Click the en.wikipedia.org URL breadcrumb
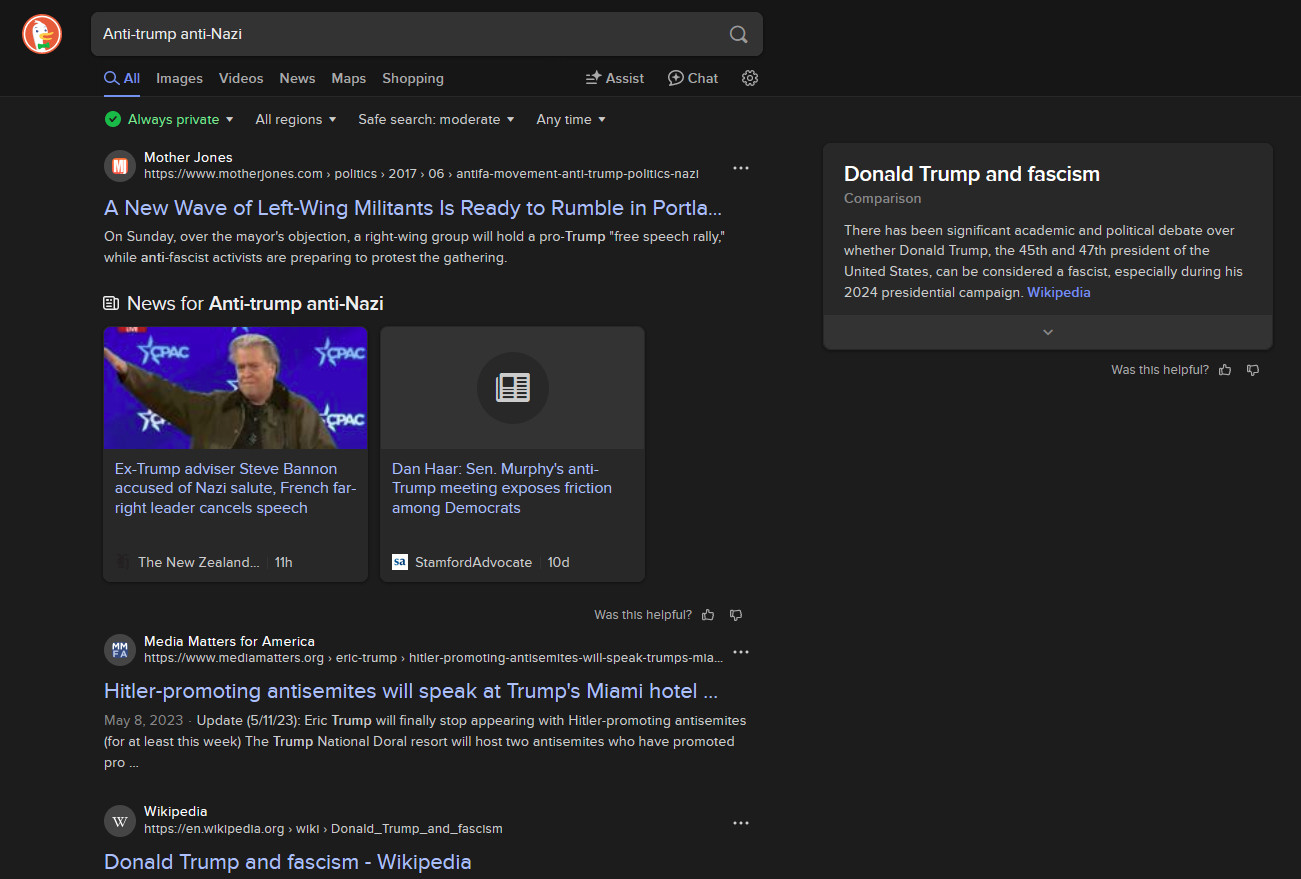Screen dimensions: 1301x879 click(x=323, y=829)
